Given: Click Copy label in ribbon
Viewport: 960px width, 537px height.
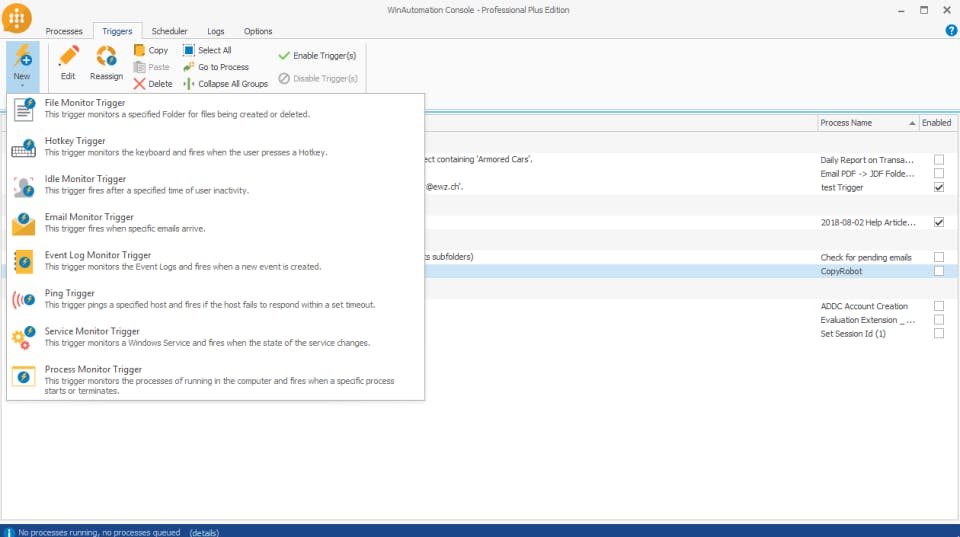Looking at the screenshot, I should (158, 50).
